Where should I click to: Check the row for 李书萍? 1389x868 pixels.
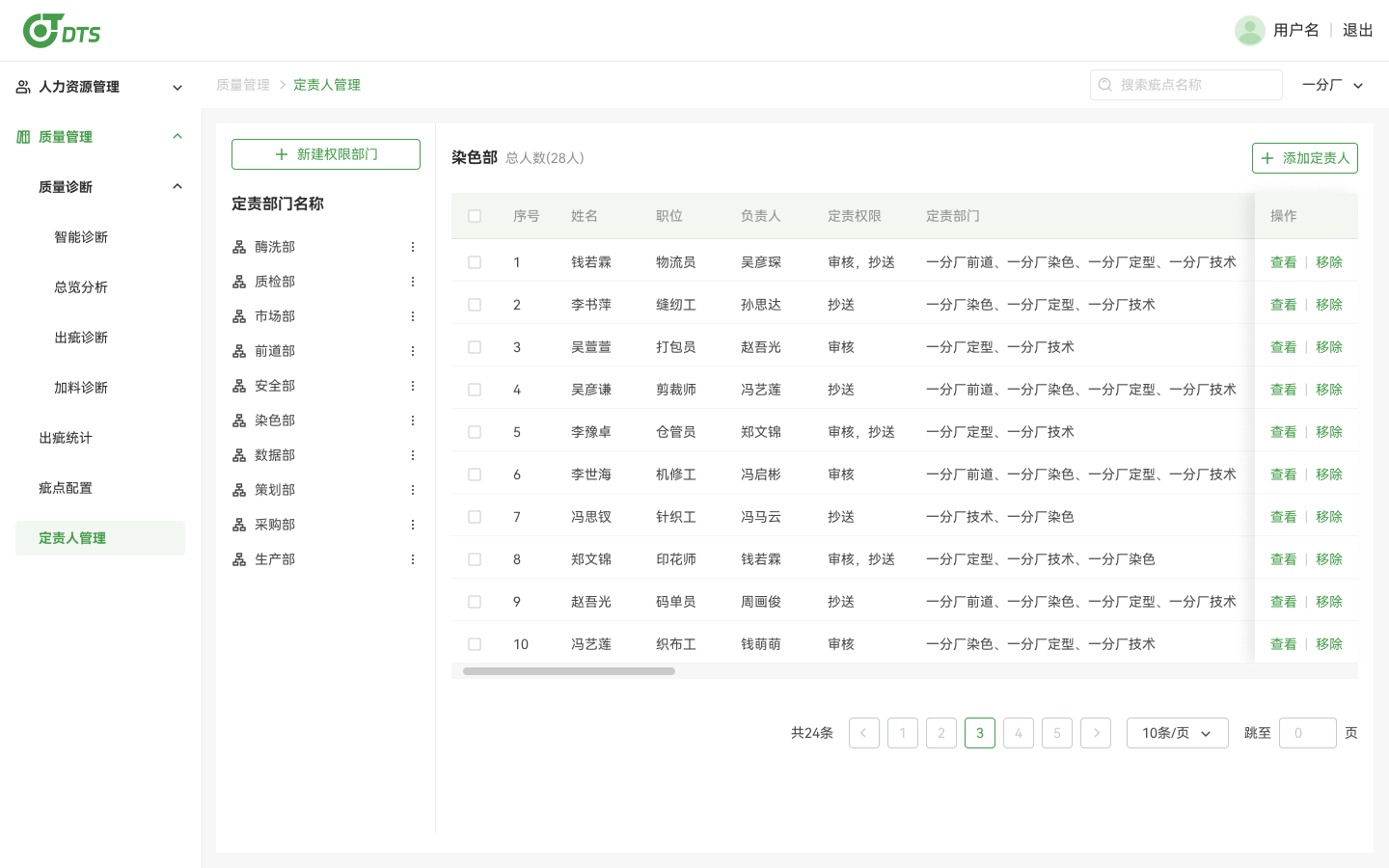(475, 305)
